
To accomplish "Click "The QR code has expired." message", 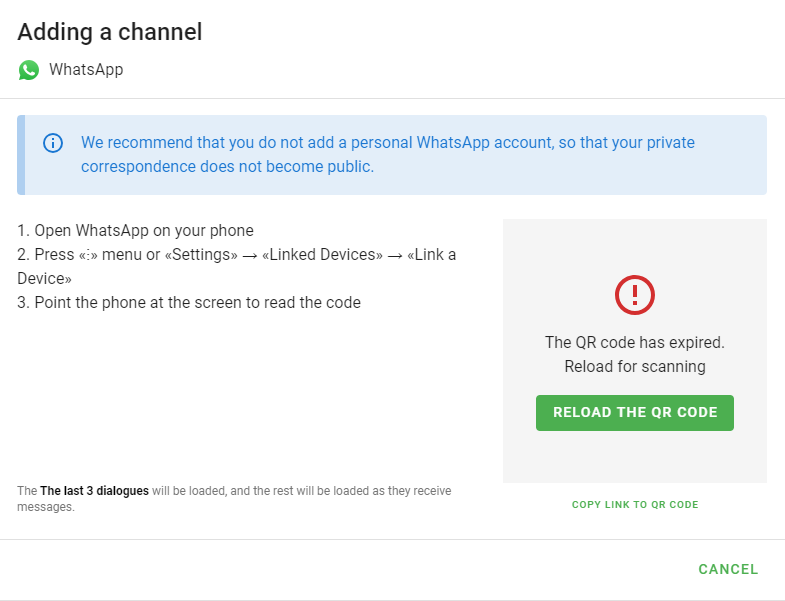I will tap(634, 343).
